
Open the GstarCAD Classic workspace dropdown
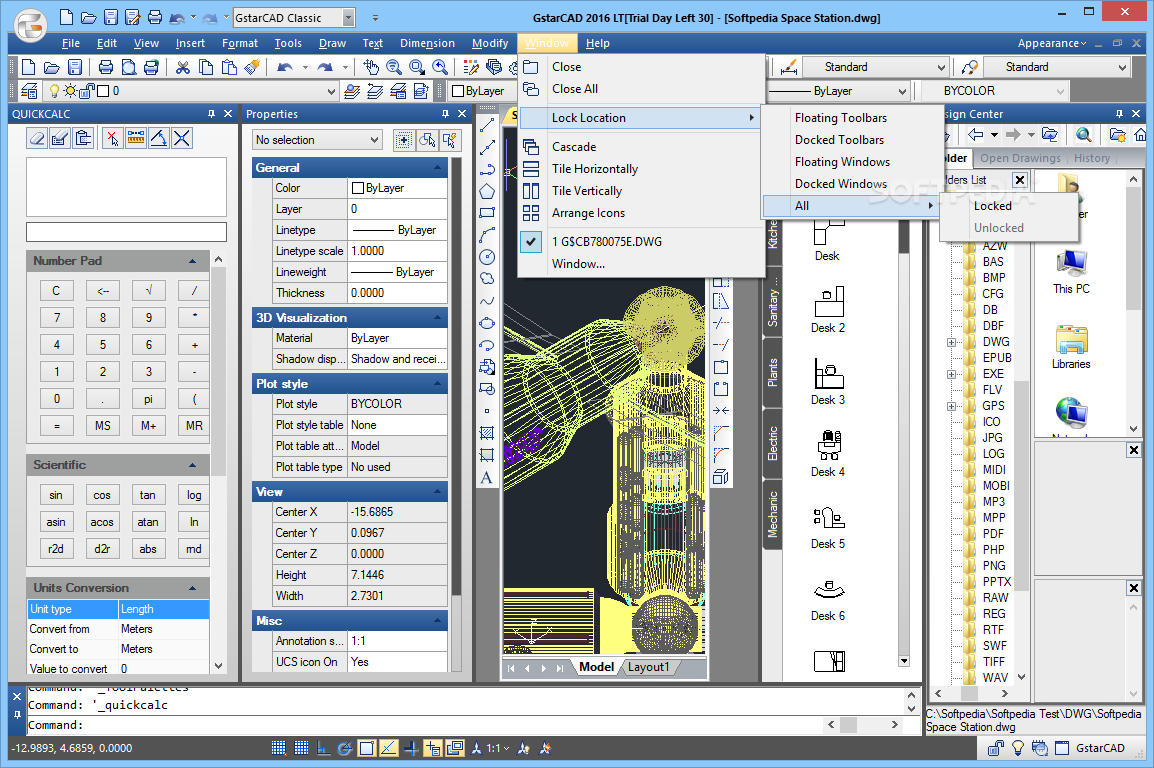click(349, 18)
